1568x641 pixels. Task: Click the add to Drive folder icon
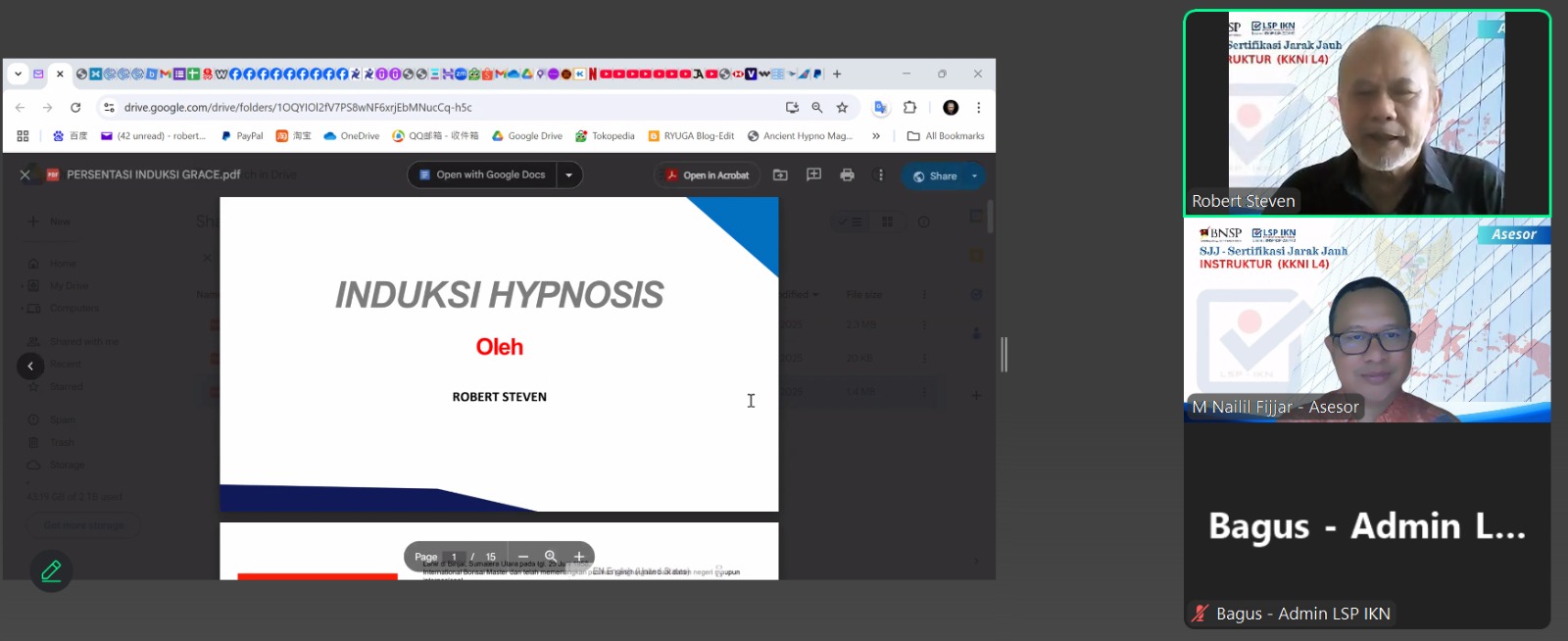[x=780, y=174]
